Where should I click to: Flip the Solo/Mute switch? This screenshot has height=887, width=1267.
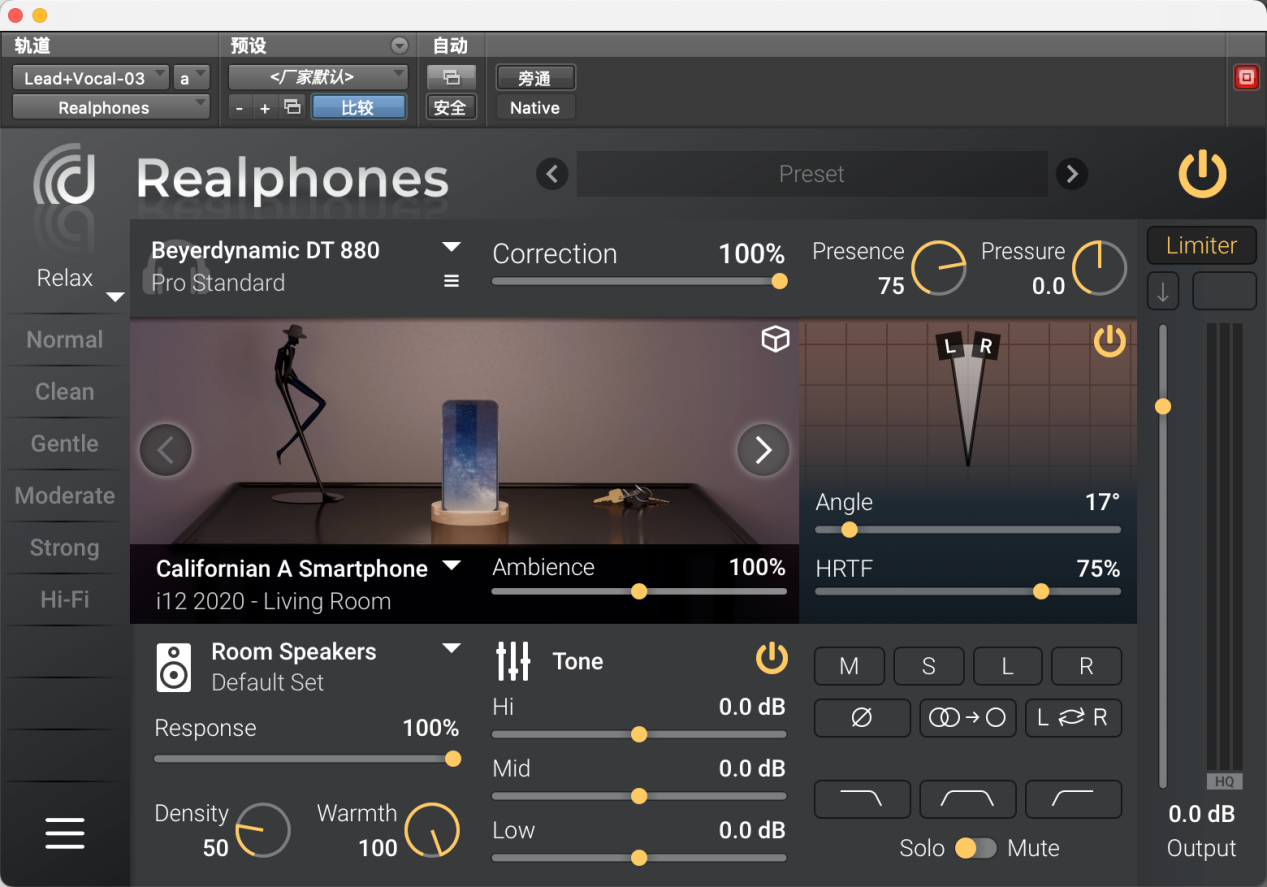976,848
